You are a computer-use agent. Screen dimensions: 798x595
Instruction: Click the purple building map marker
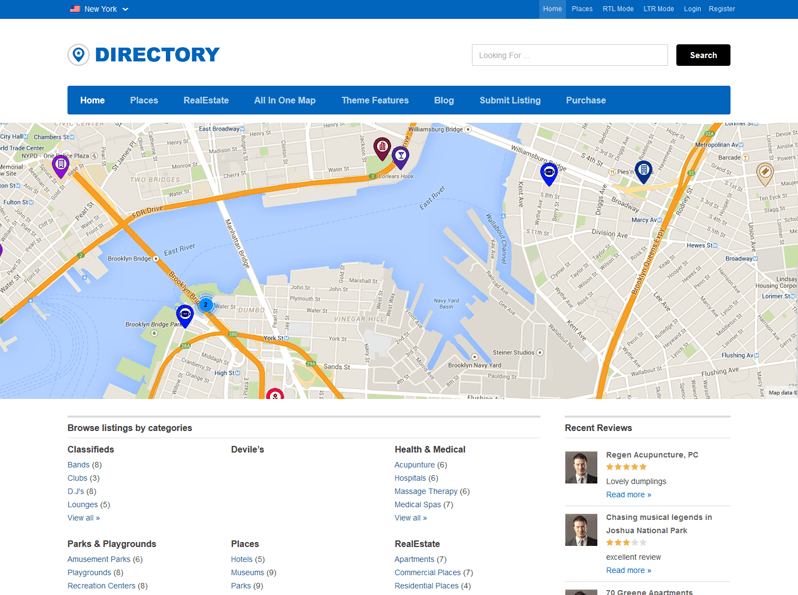tap(61, 167)
